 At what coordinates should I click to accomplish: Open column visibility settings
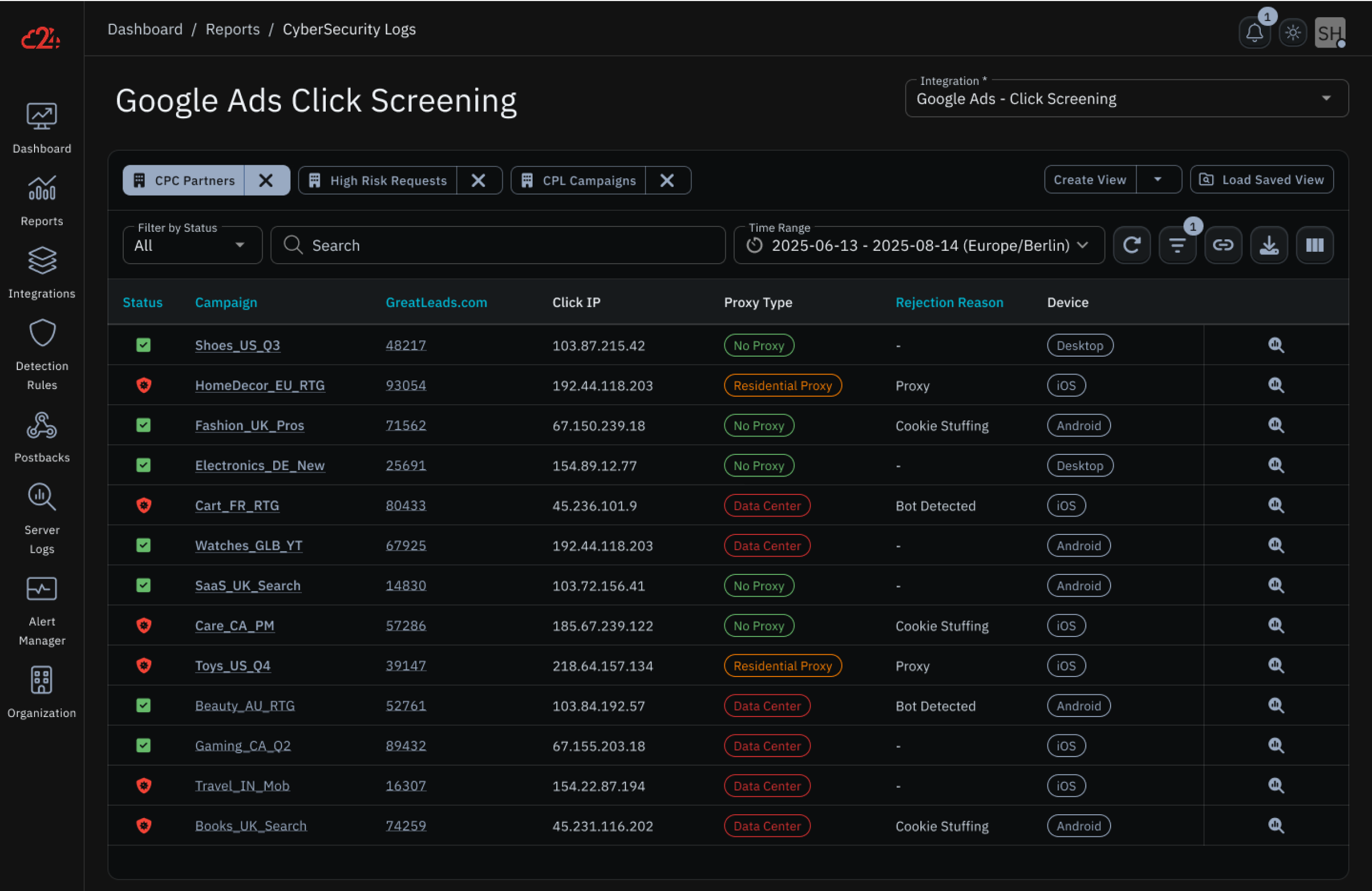(x=1314, y=245)
